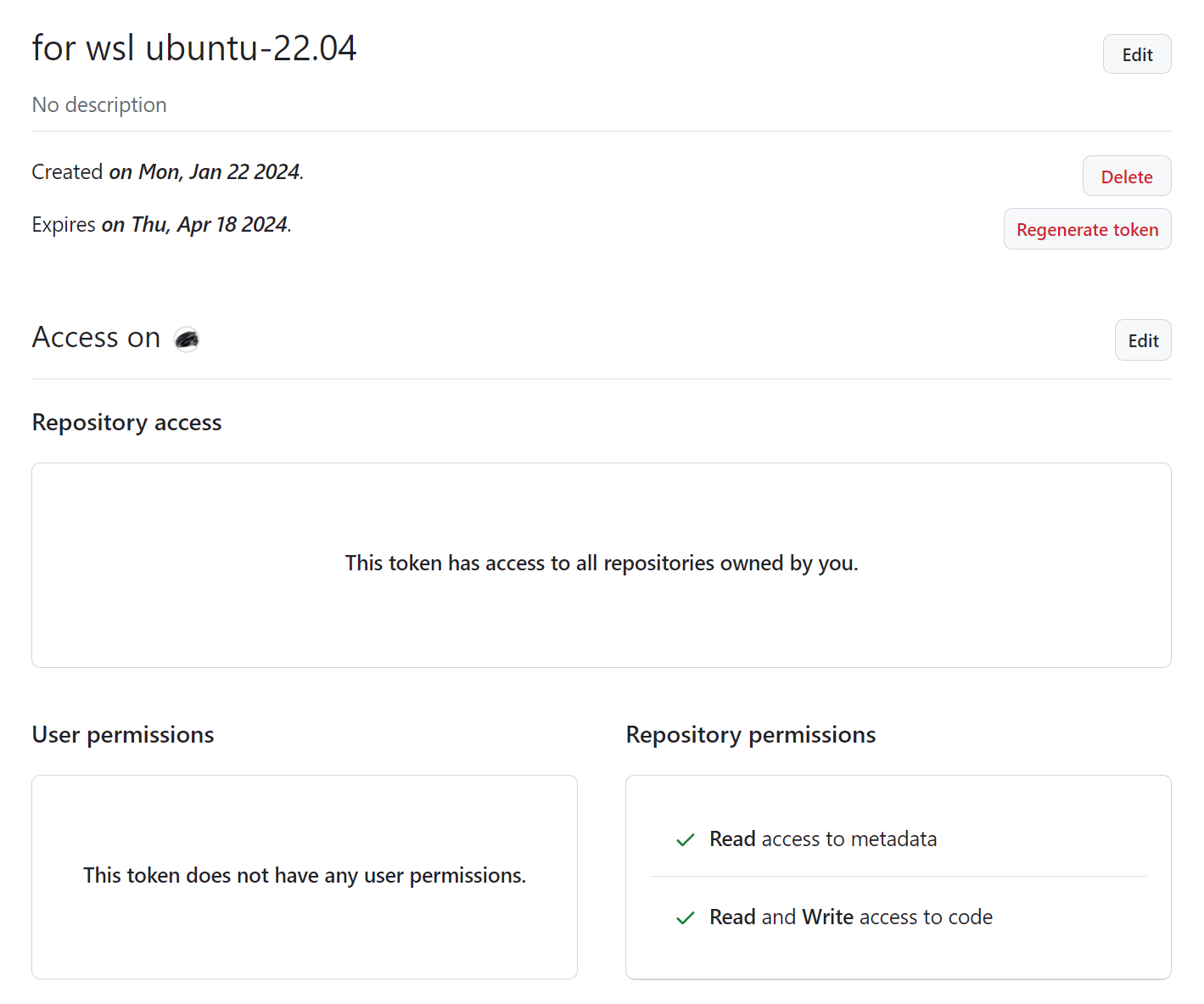
Task: Open the Edit dialog for Access on
Action: (x=1143, y=339)
